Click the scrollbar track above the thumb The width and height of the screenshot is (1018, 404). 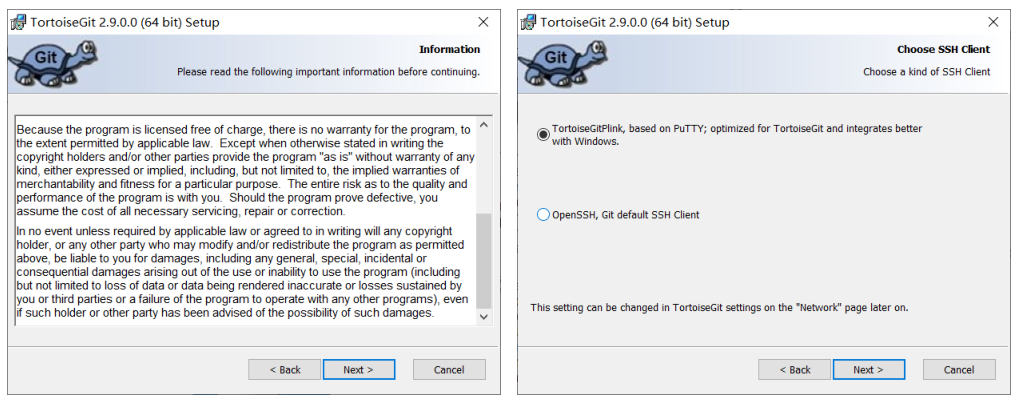[484, 173]
